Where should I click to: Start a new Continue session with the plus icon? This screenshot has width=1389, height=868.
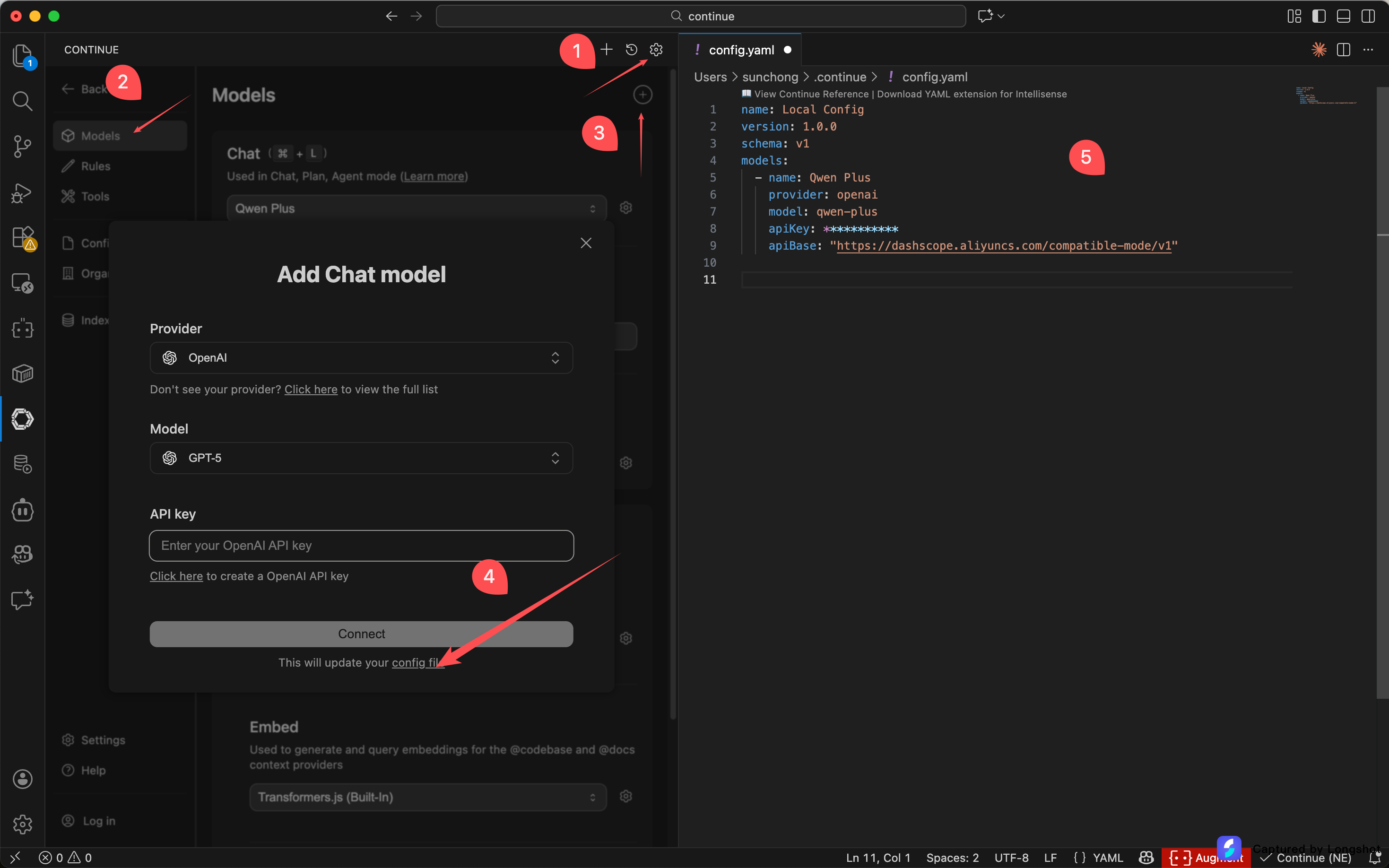click(x=606, y=50)
